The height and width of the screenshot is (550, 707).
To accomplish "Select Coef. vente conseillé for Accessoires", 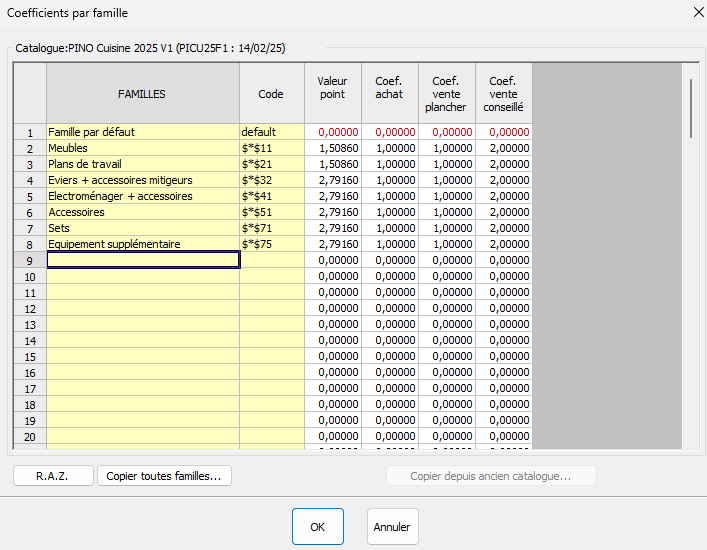I will click(x=504, y=212).
